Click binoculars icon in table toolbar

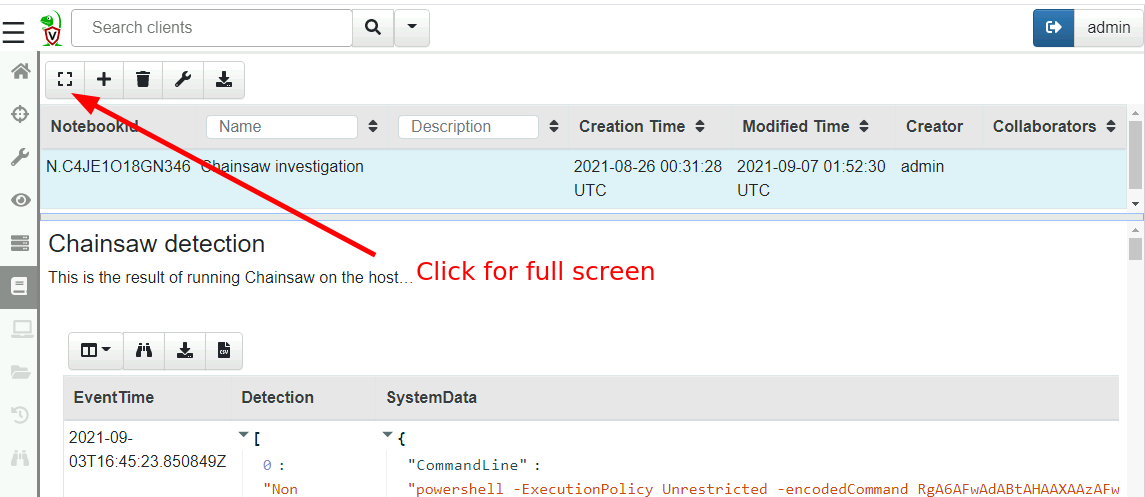[144, 351]
